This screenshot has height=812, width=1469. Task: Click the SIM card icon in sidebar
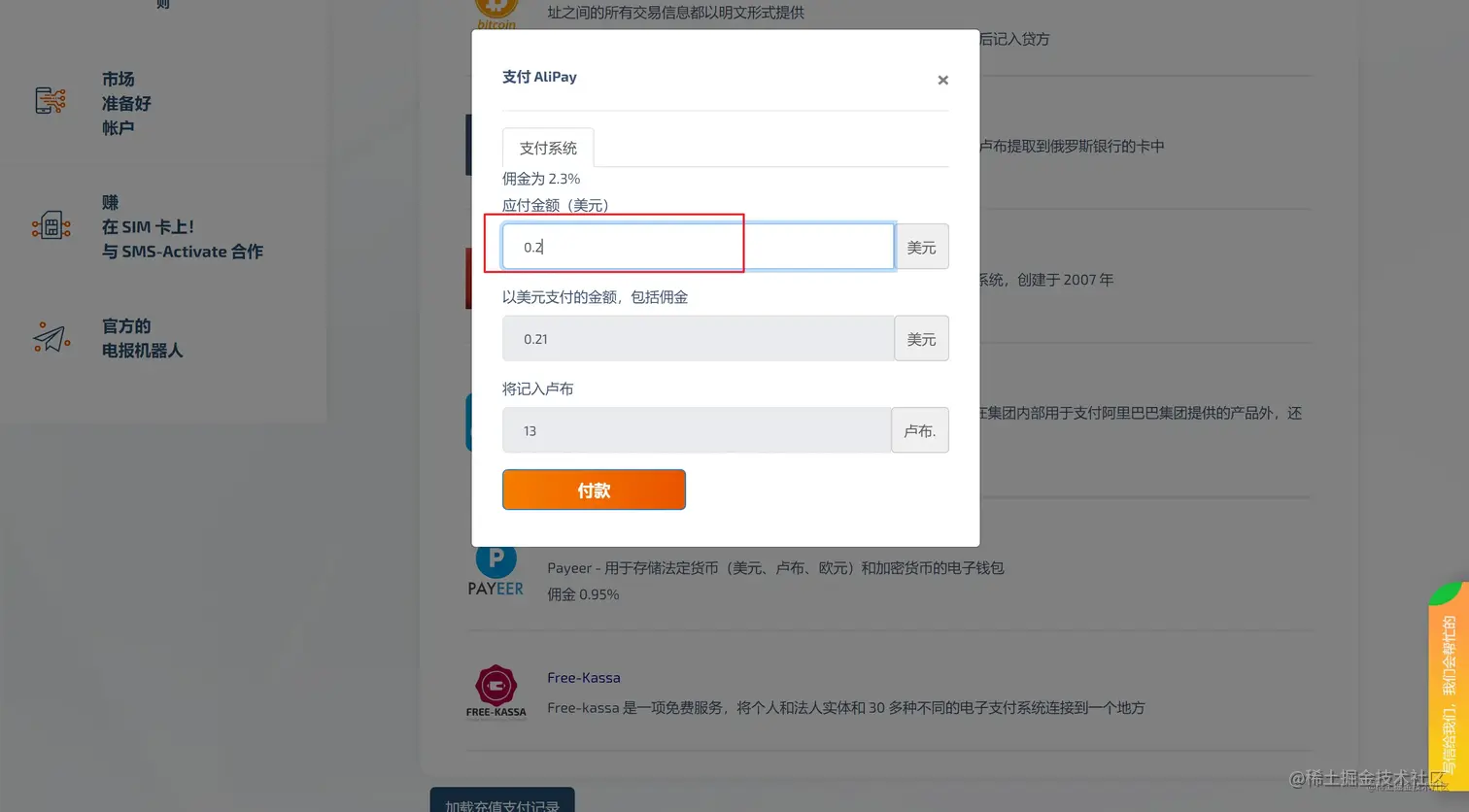click(x=51, y=225)
